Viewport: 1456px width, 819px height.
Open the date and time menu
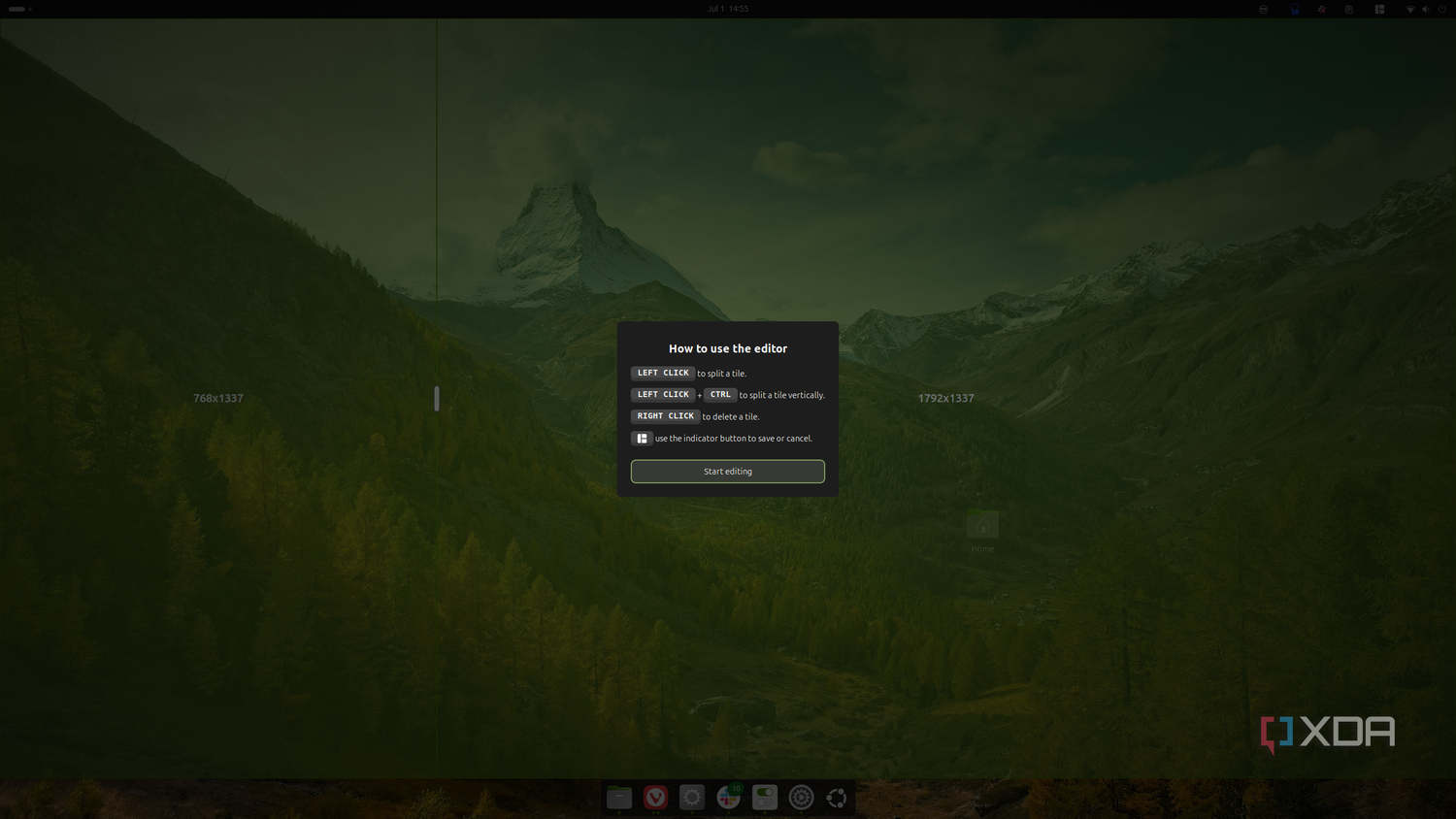(728, 9)
